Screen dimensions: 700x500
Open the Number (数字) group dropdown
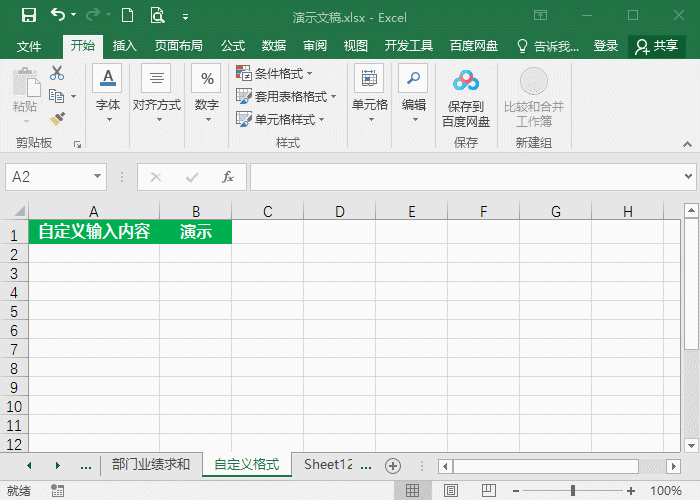pyautogui.click(x=207, y=95)
